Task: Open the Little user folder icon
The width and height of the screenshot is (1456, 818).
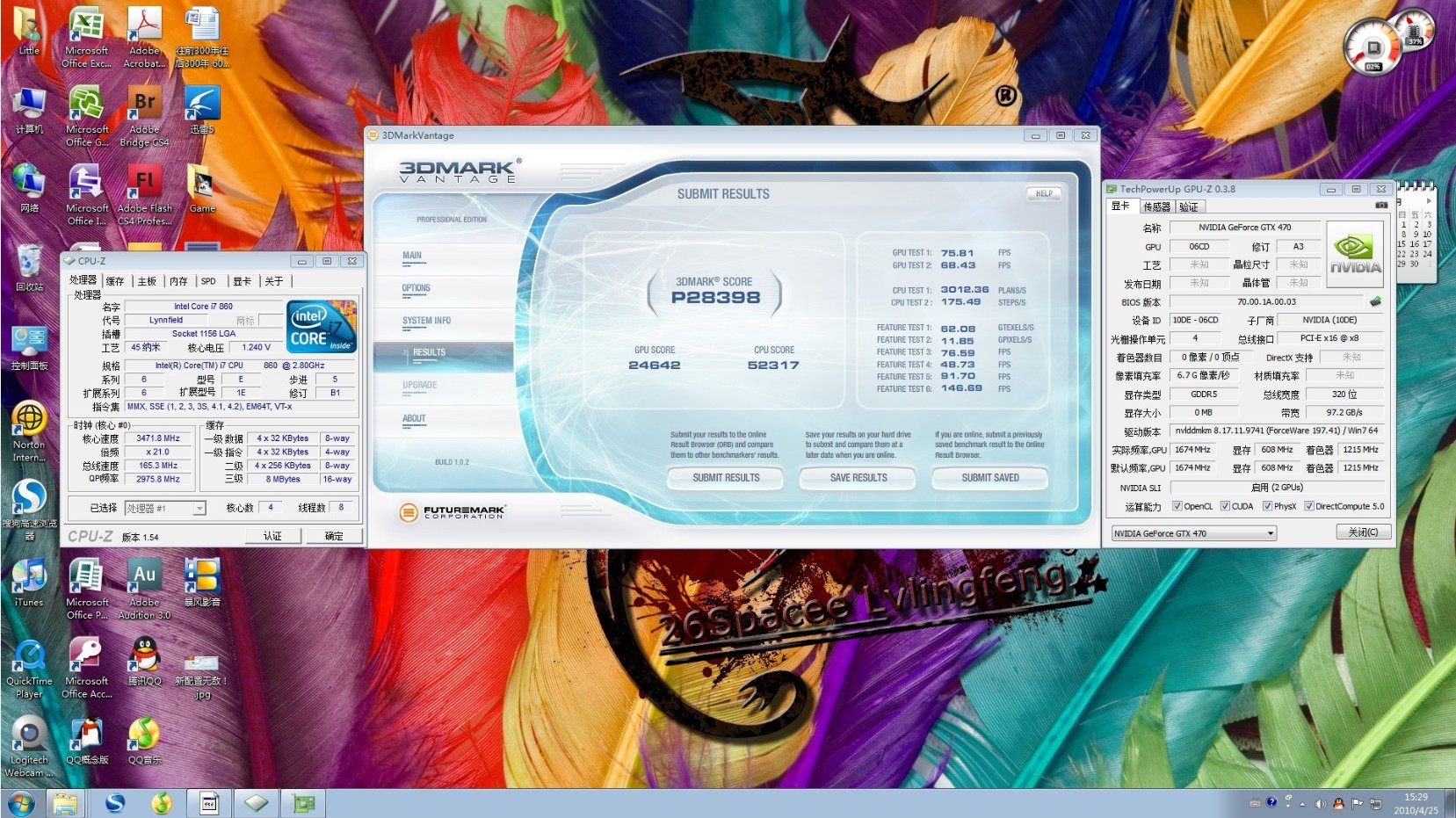Action: [x=29, y=31]
